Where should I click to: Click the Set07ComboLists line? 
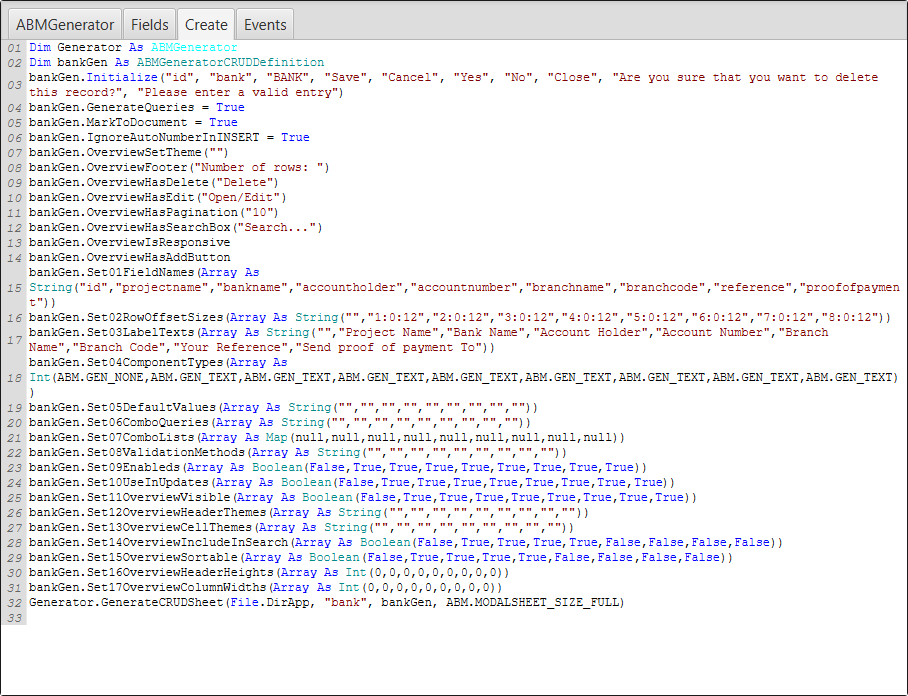click(327, 438)
